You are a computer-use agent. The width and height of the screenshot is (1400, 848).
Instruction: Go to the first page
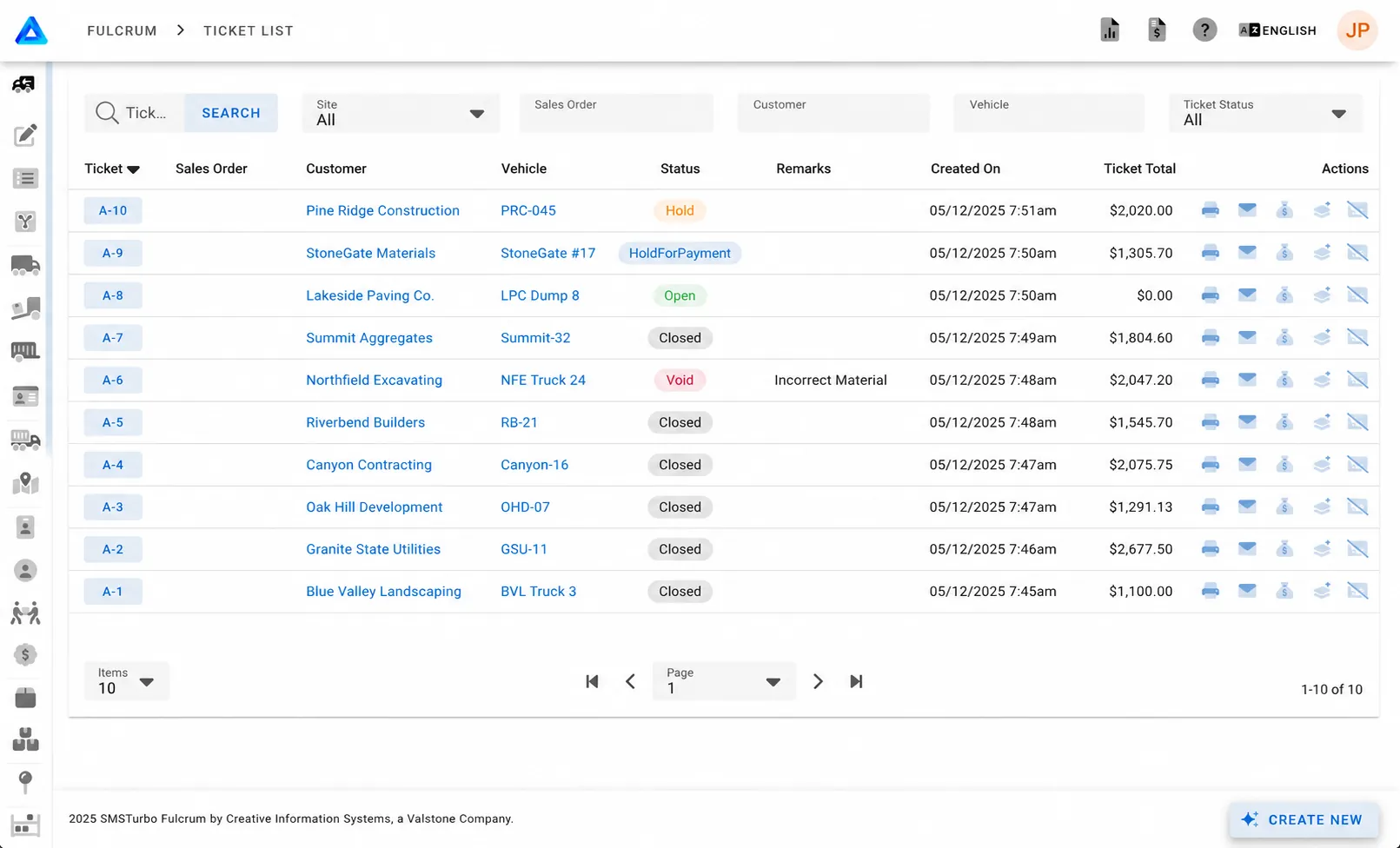coord(592,681)
